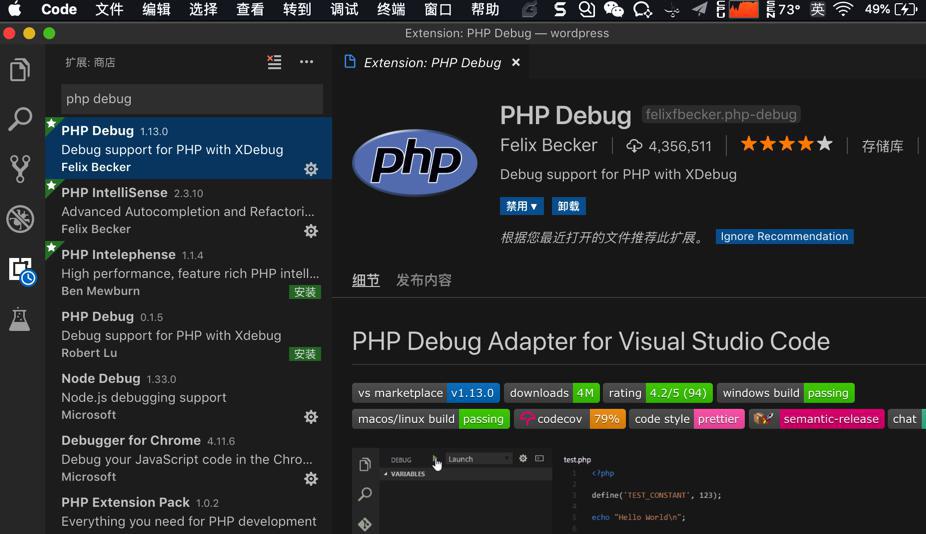Click the download count cloud icon

634,146
